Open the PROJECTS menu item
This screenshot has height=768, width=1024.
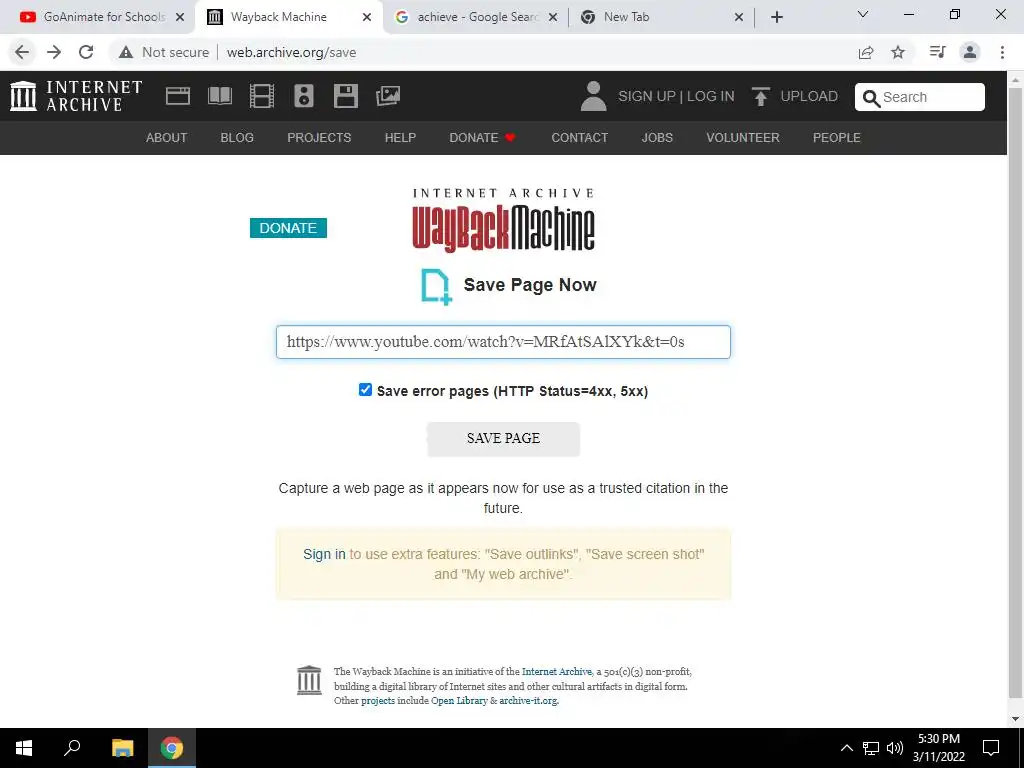point(319,138)
